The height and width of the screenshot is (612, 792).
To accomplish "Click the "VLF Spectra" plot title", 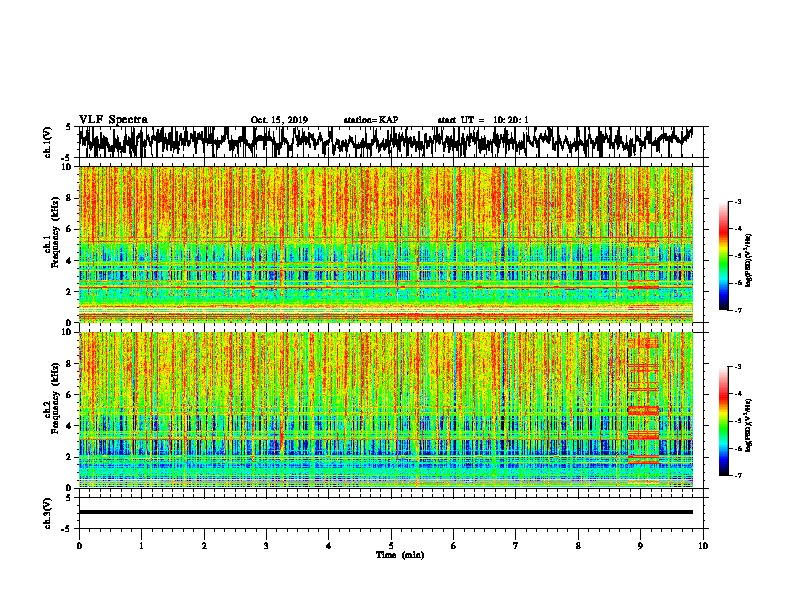I will coord(113,120).
